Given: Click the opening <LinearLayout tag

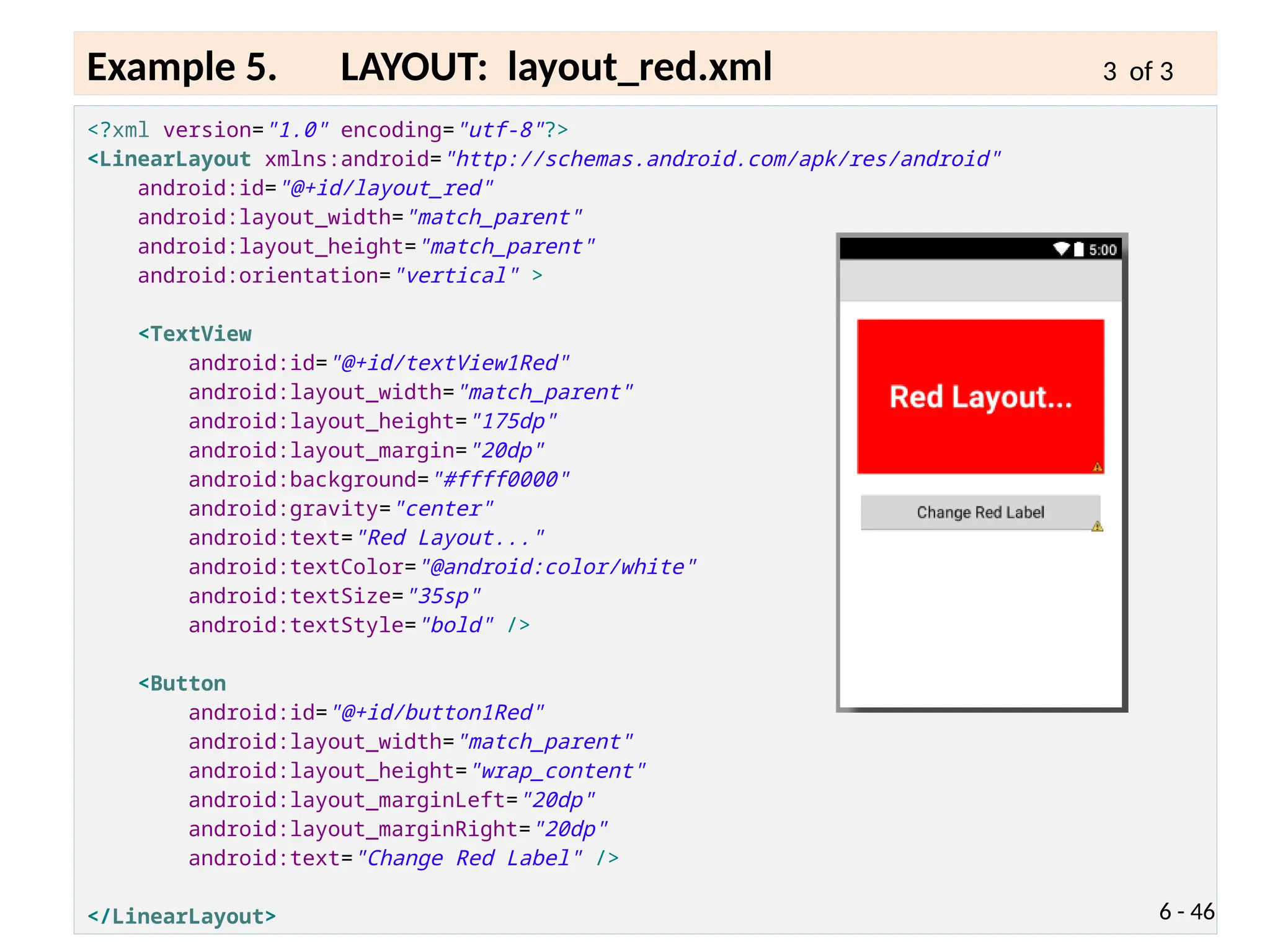Looking at the screenshot, I should (x=169, y=159).
